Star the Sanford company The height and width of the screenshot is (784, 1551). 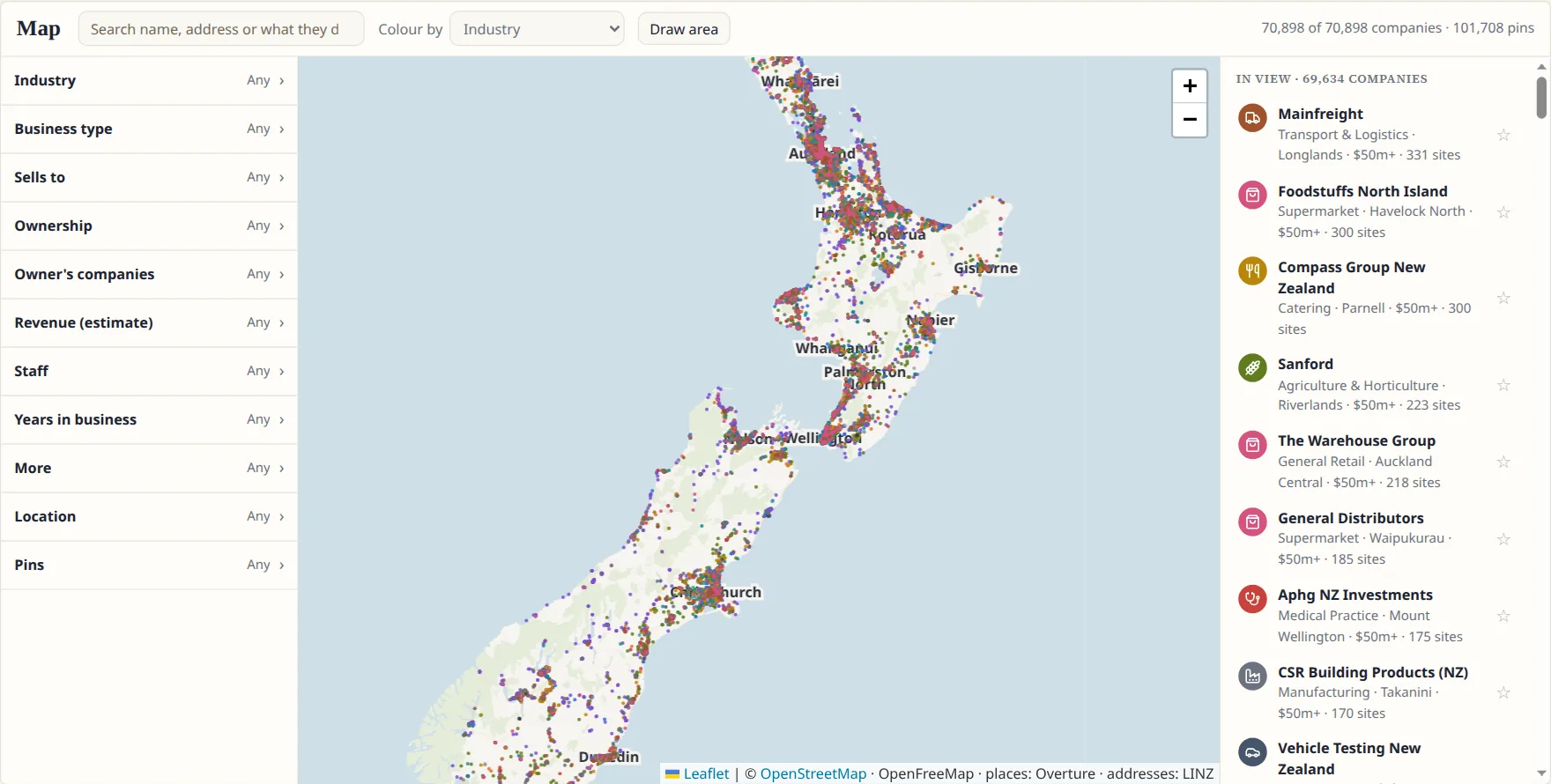(x=1503, y=385)
